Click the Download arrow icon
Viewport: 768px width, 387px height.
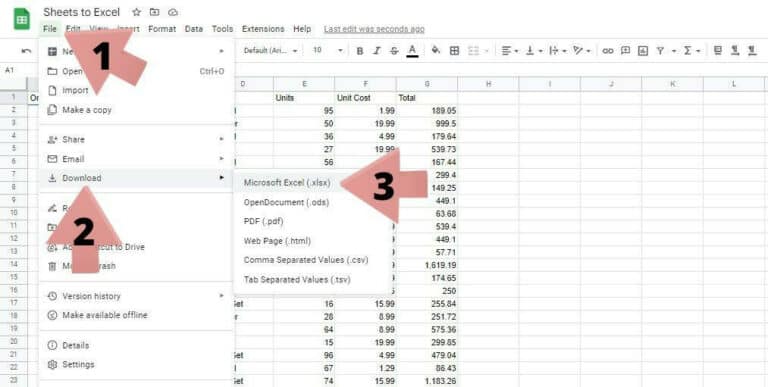52,178
